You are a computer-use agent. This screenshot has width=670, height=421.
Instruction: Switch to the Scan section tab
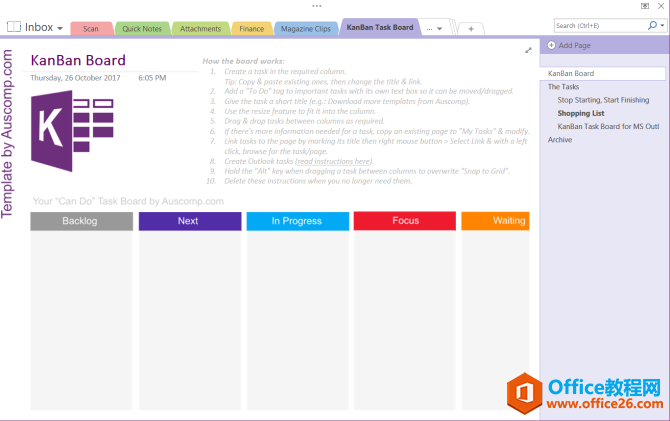click(x=91, y=28)
